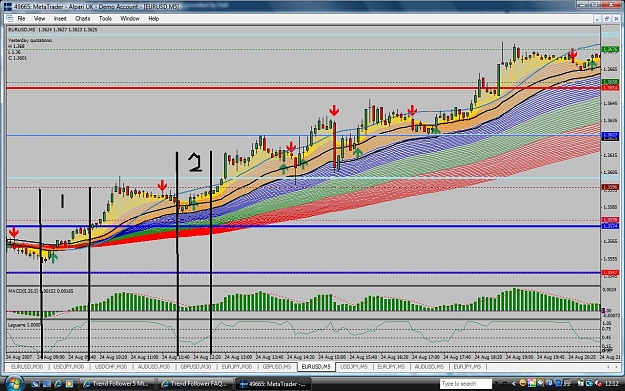Expand hidden tray icons with the chevron
The width and height of the screenshot is (625, 391).
pyautogui.click(x=513, y=383)
